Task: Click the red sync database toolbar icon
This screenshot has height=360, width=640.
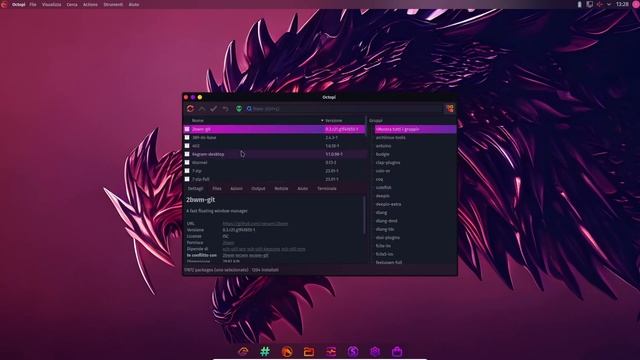Action: click(x=190, y=109)
